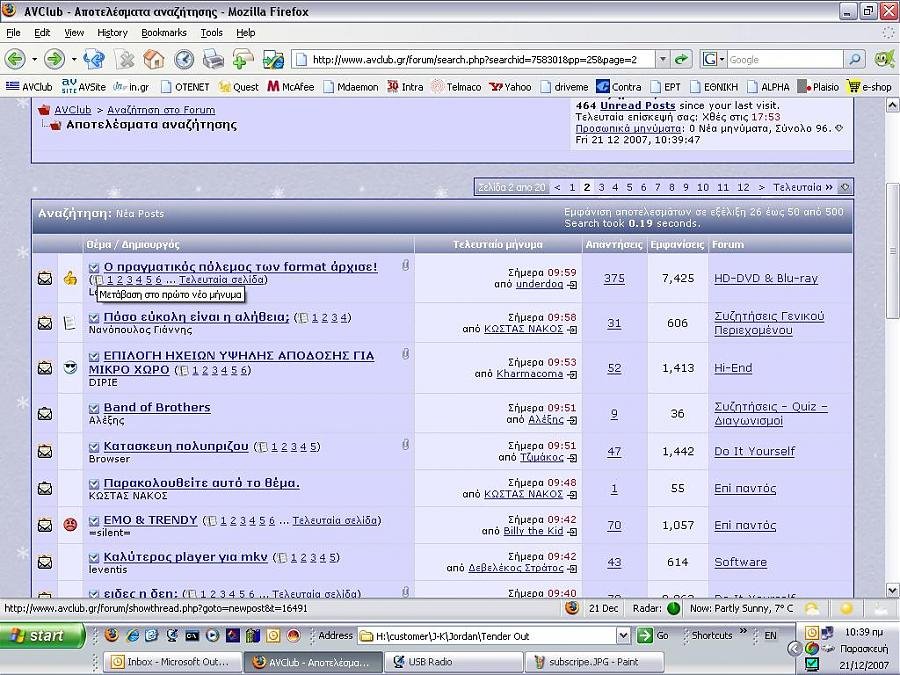Viewport: 900px width, 675px height.
Task: Click the Forward arrow toolbar button
Action: click(x=55, y=59)
